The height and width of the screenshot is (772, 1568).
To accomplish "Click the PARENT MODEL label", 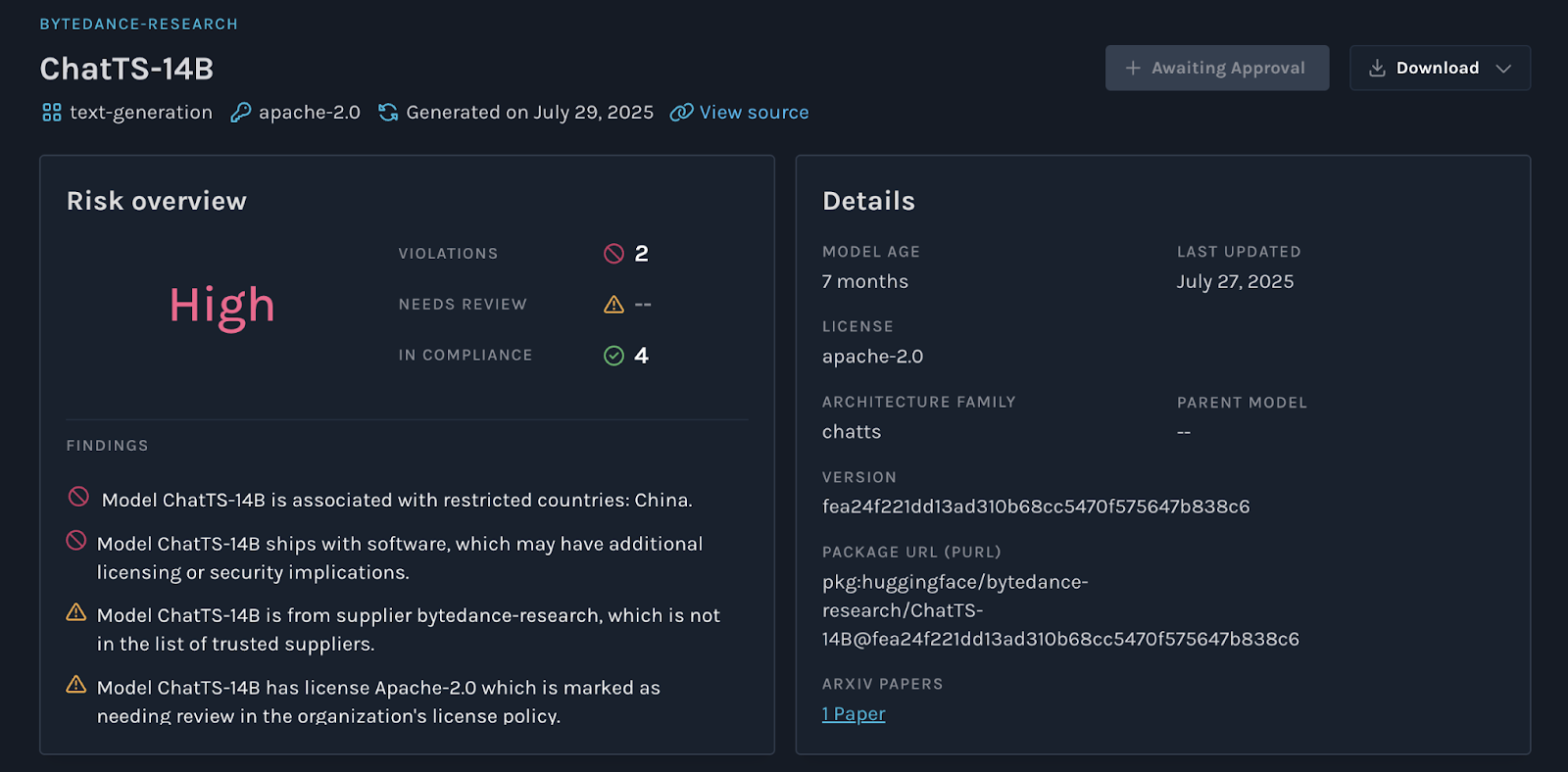I will tap(1242, 403).
